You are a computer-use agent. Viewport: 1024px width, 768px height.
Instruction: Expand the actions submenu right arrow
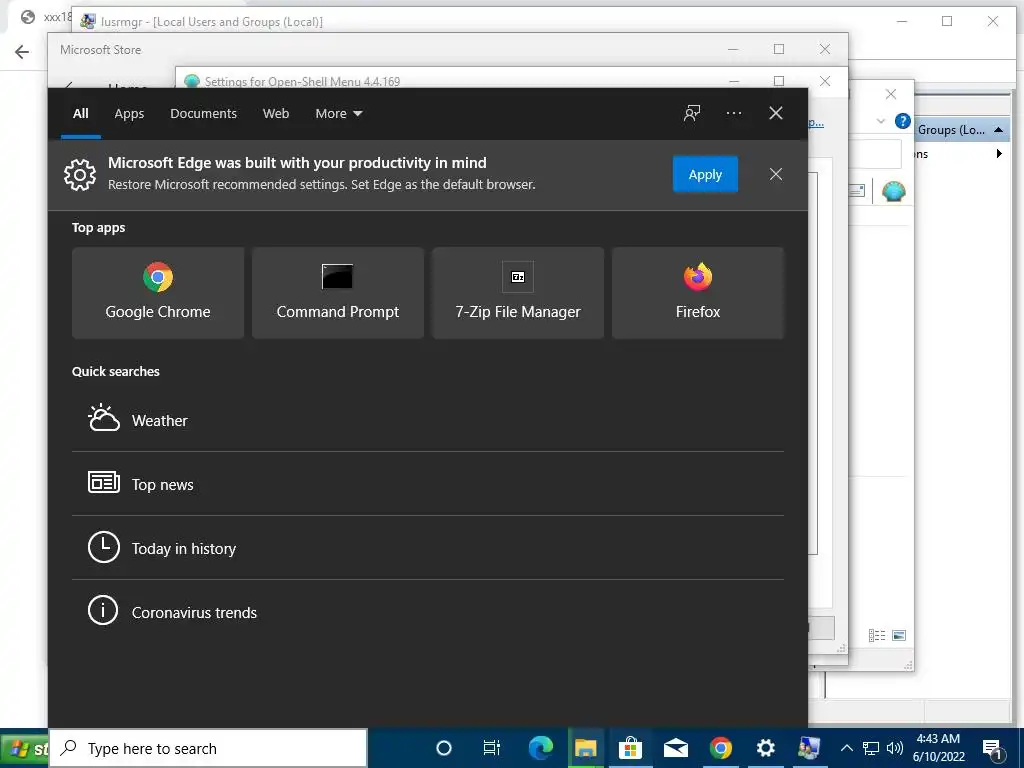pos(999,154)
